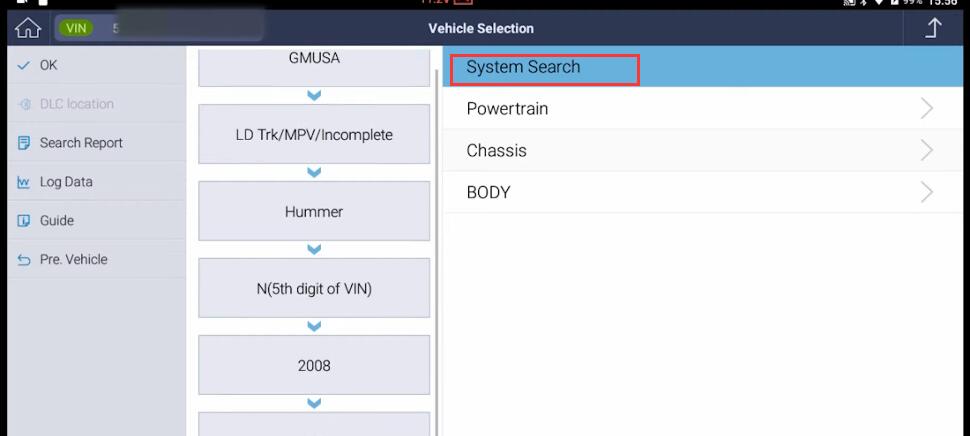Open the Guide icon
This screenshot has height=436, width=970.
tap(24, 221)
